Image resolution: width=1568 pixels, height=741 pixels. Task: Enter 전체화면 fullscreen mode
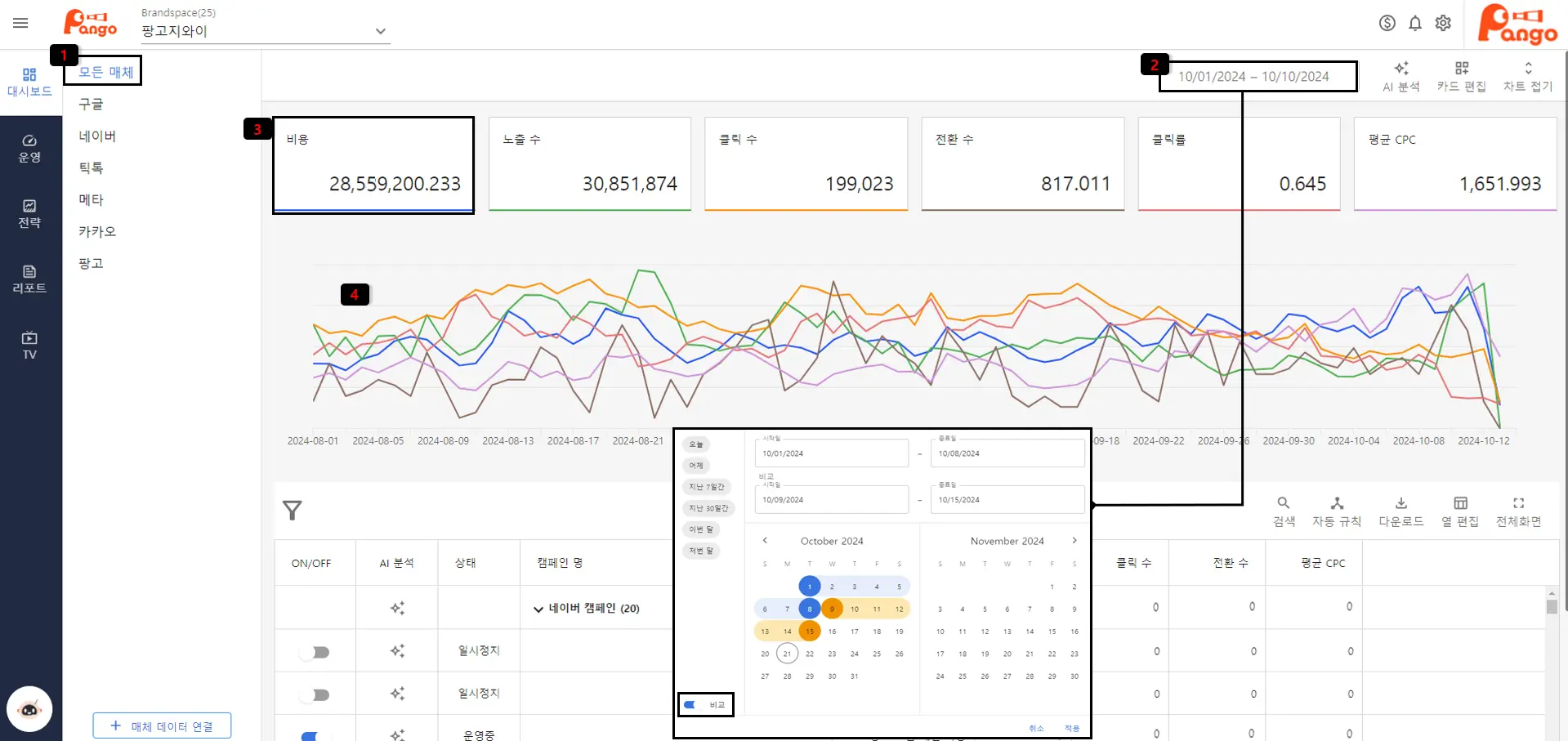[1517, 511]
